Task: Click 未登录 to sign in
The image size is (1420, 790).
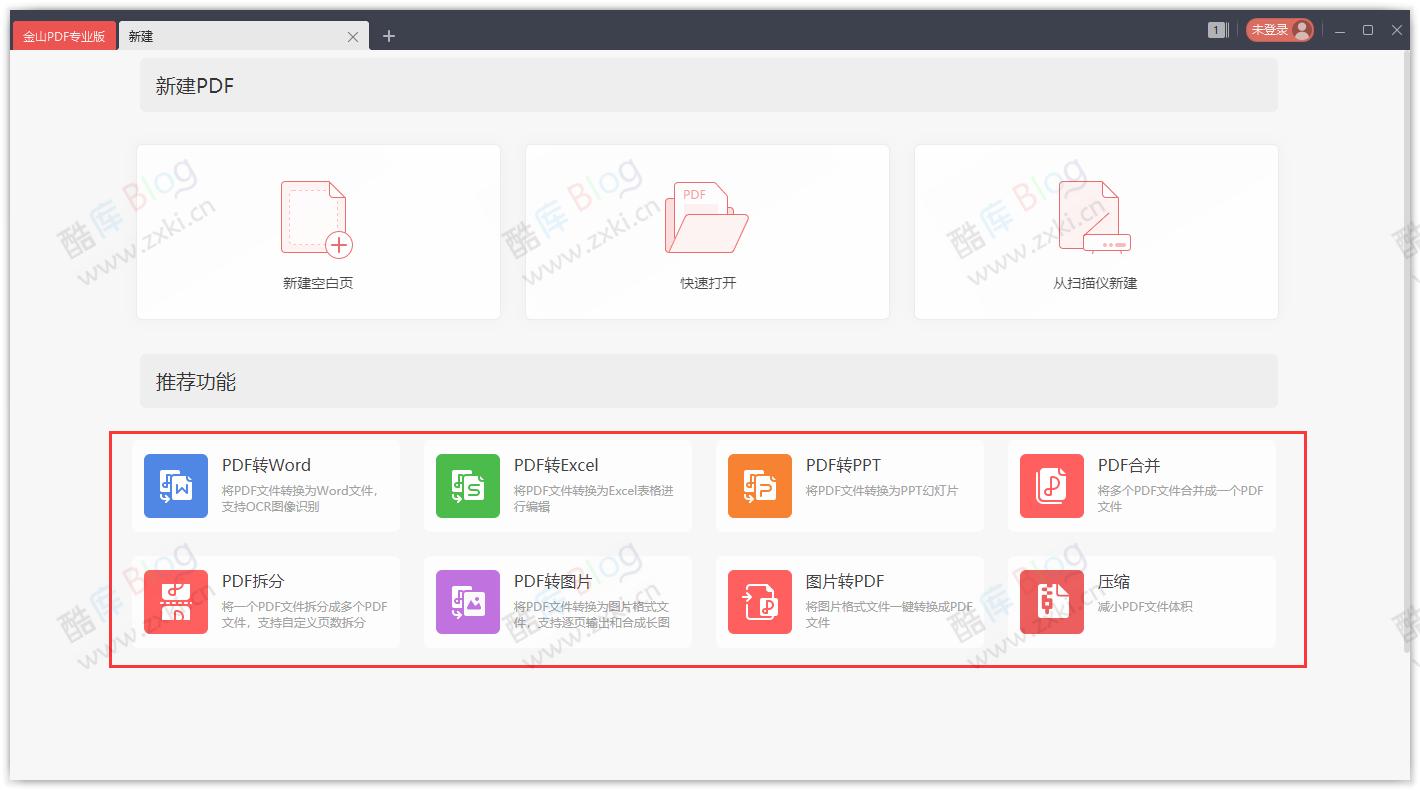Action: [1273, 30]
